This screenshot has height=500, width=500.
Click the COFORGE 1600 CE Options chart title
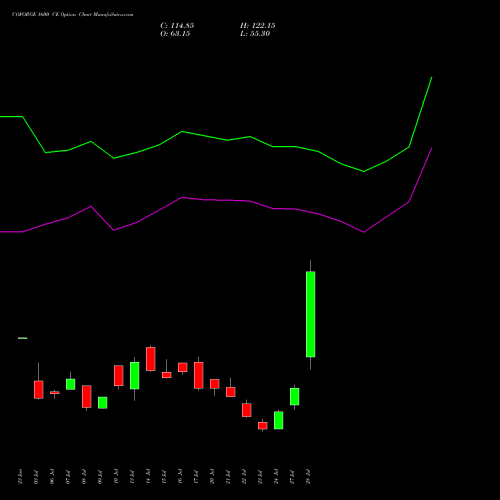[73, 15]
